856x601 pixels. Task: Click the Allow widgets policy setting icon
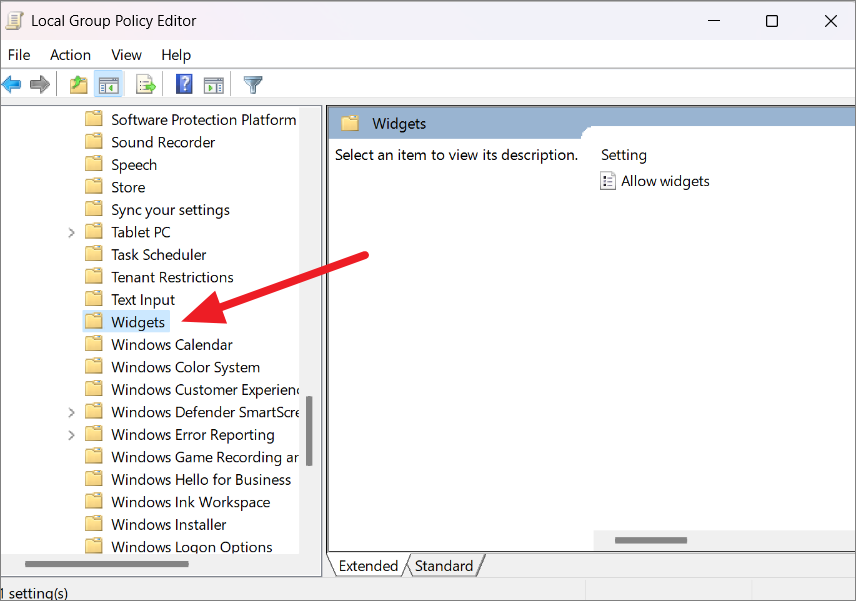tap(608, 181)
